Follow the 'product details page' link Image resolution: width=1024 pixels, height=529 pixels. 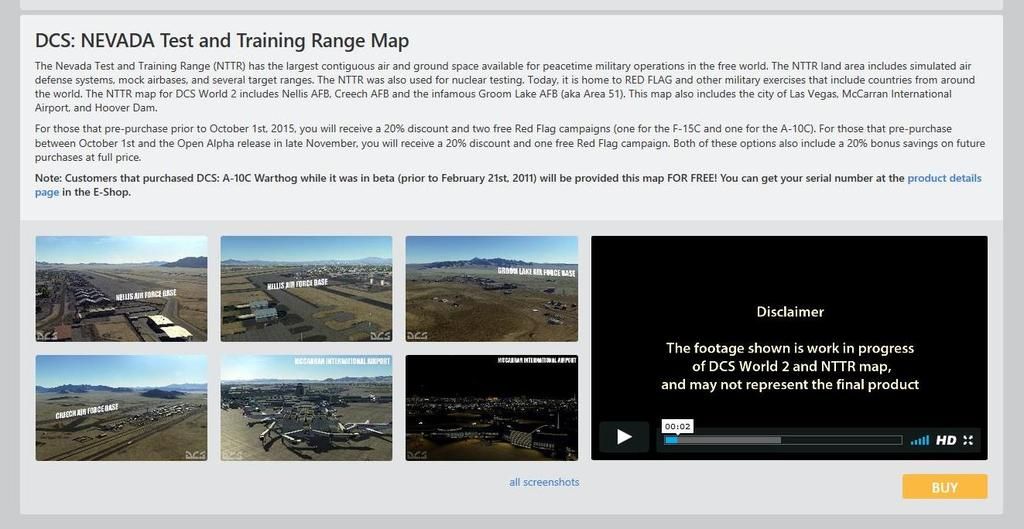944,178
